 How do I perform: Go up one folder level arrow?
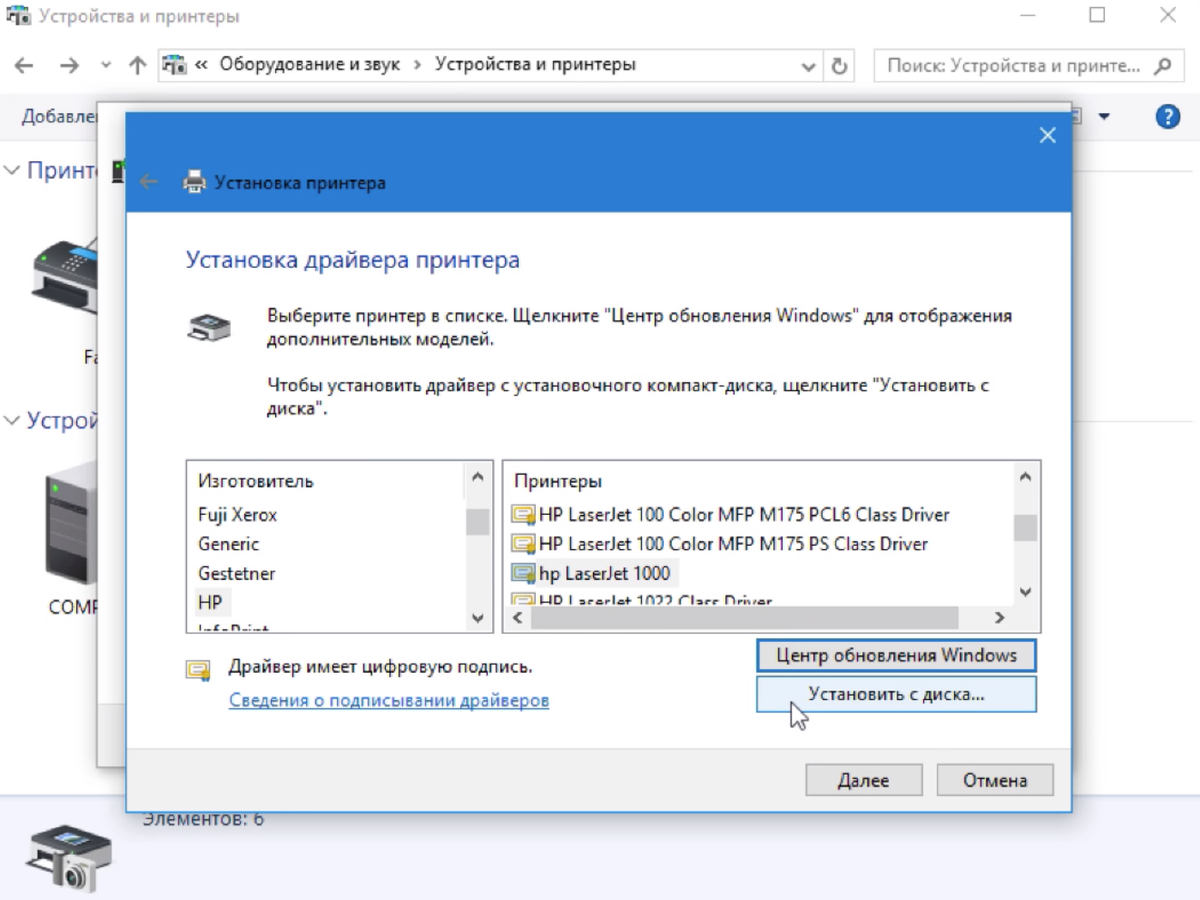pyautogui.click(x=138, y=66)
